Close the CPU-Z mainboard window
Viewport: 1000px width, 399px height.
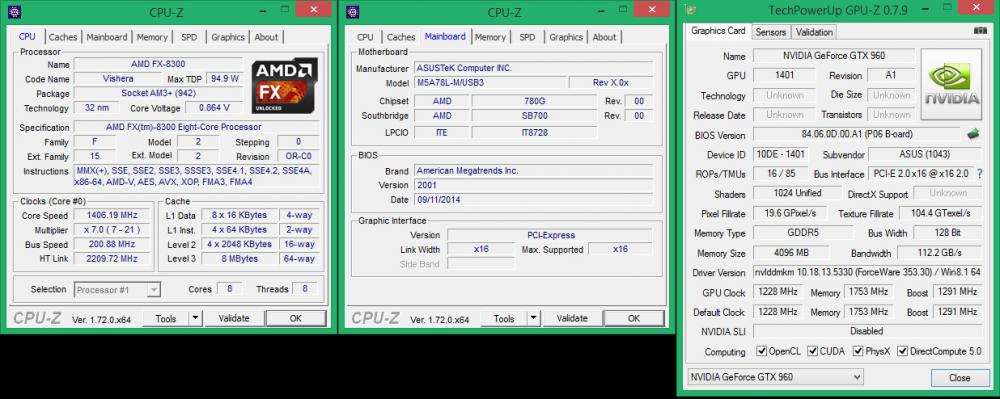point(652,8)
